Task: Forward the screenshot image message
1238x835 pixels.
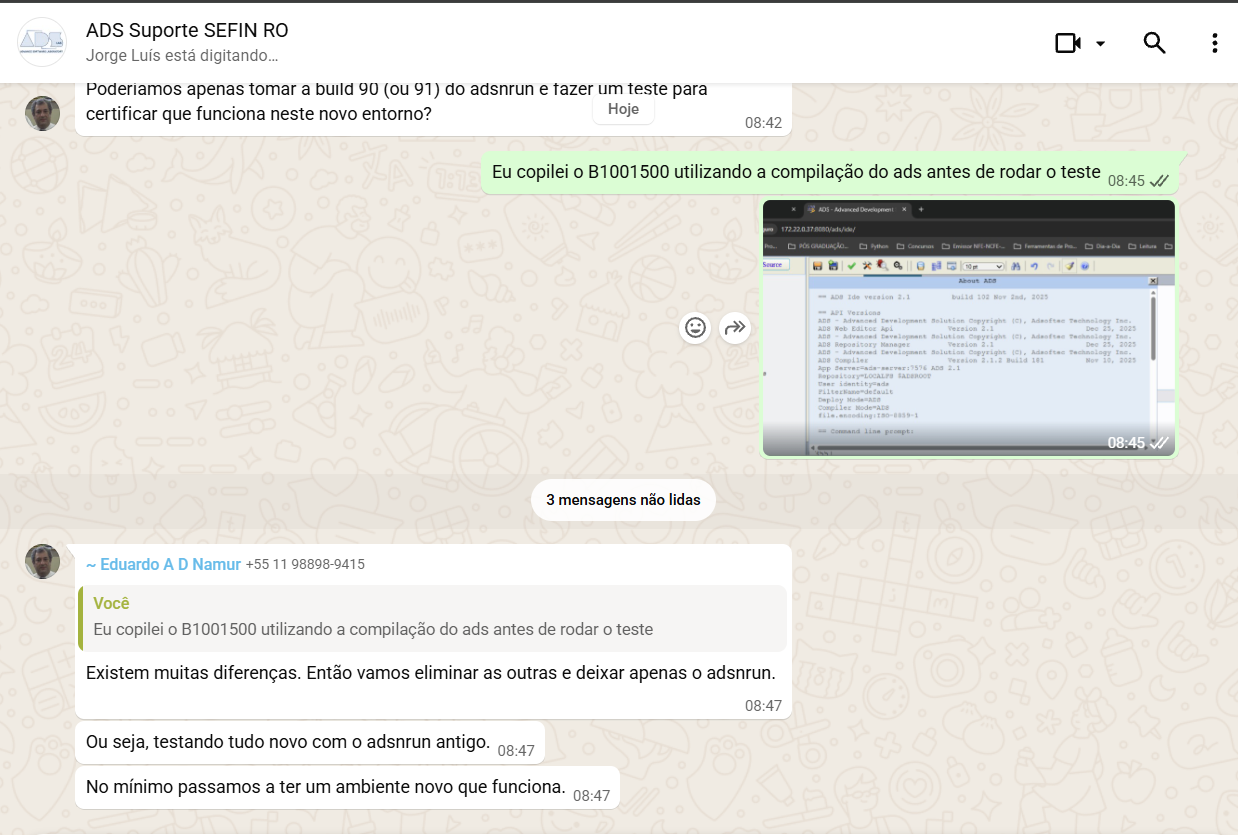Action: click(735, 327)
